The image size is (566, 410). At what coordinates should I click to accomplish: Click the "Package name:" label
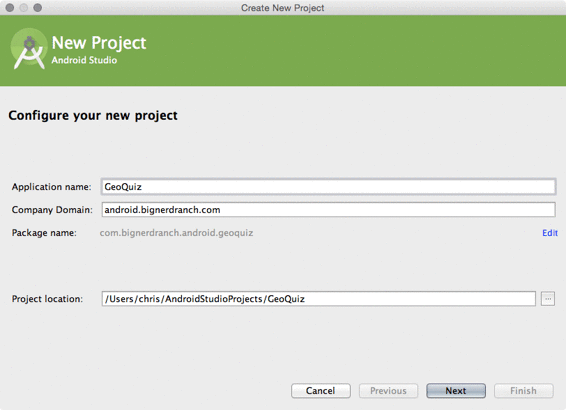coord(44,233)
